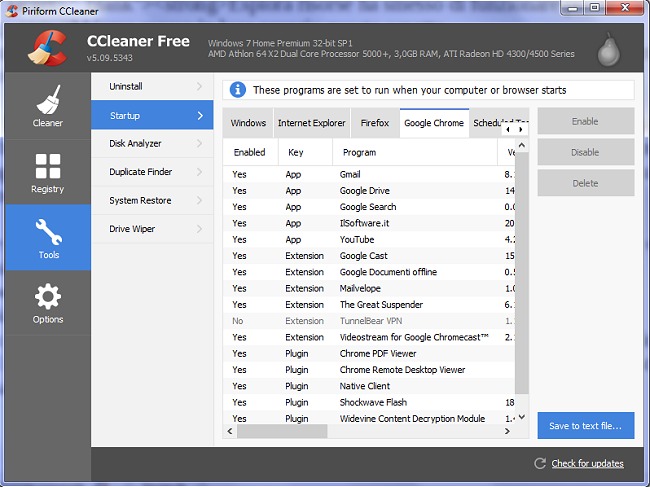Open the Uninstall tool
This screenshot has height=487, width=650.
(152, 86)
